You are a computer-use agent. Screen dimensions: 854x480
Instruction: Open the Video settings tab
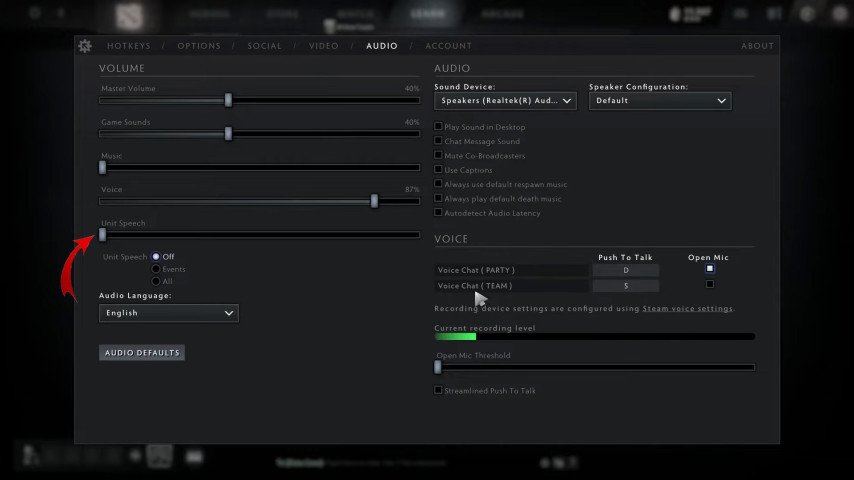[x=324, y=46]
